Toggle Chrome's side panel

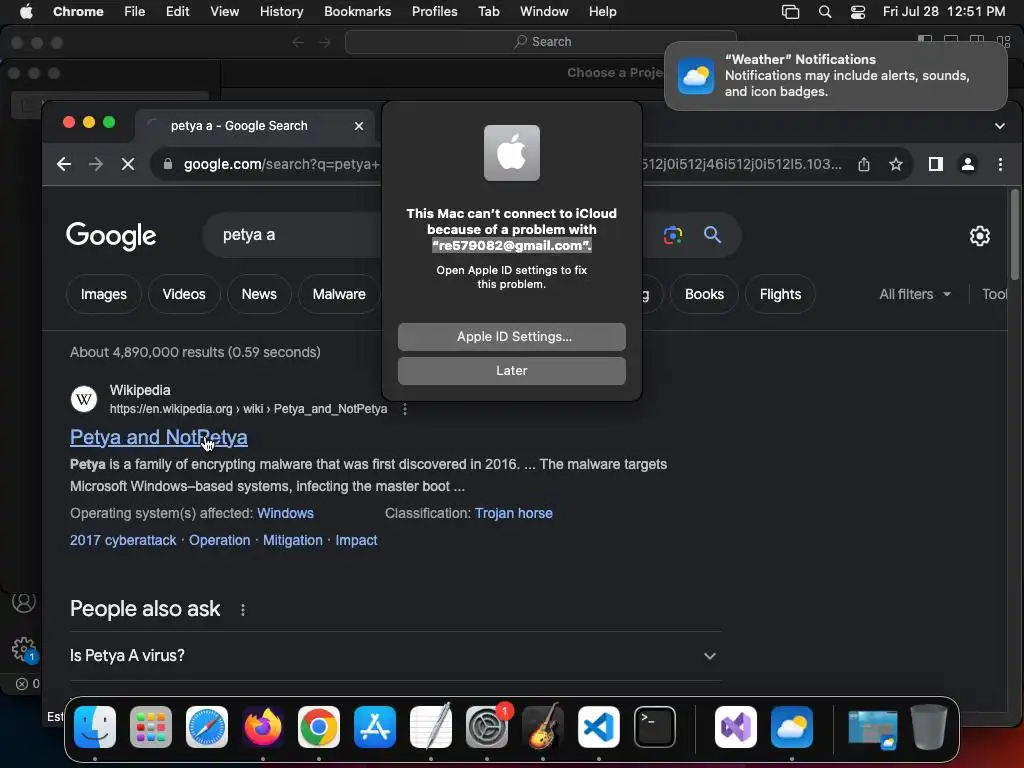(936, 164)
